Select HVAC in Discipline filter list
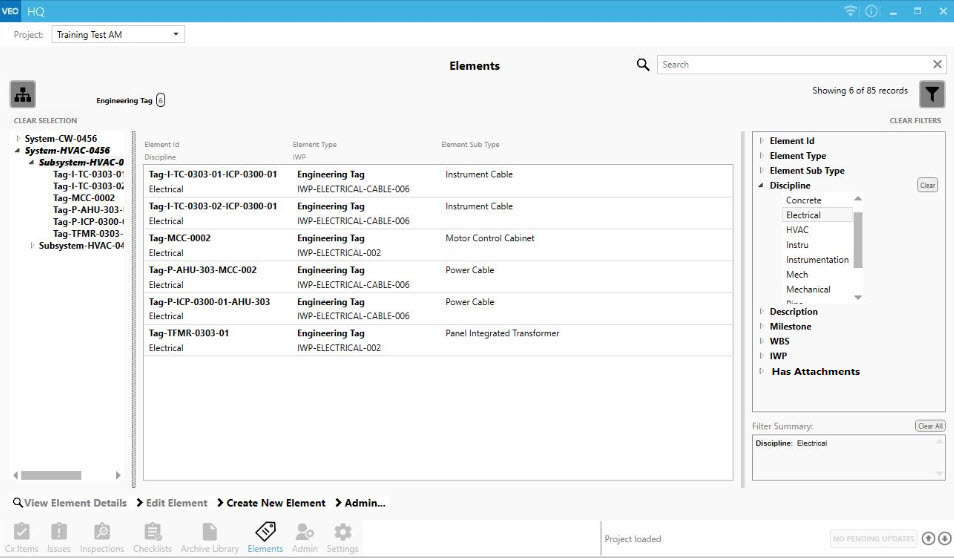This screenshot has height=558, width=954. [x=797, y=230]
